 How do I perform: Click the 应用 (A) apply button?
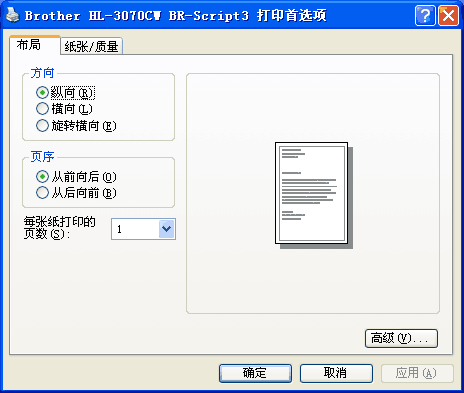point(417,373)
